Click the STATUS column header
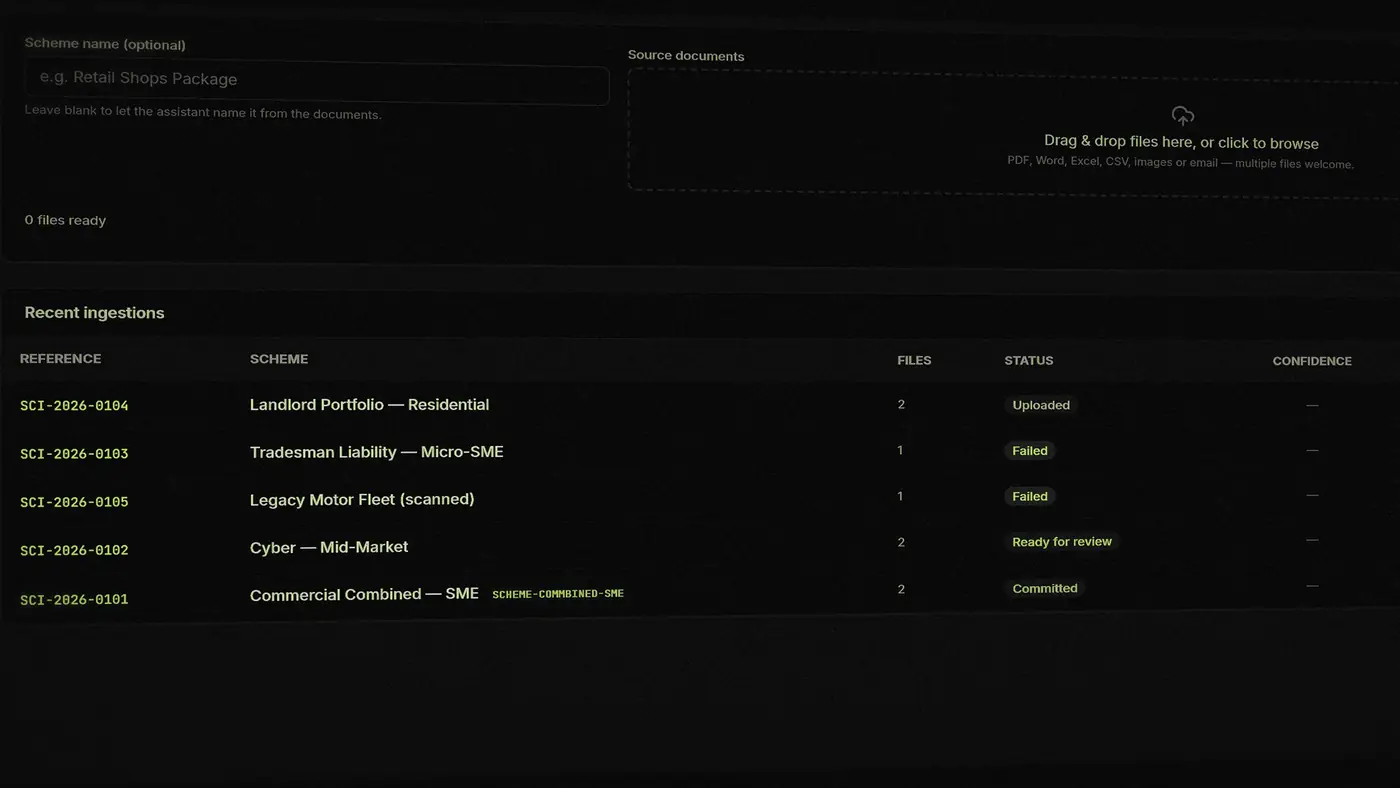 (1029, 360)
